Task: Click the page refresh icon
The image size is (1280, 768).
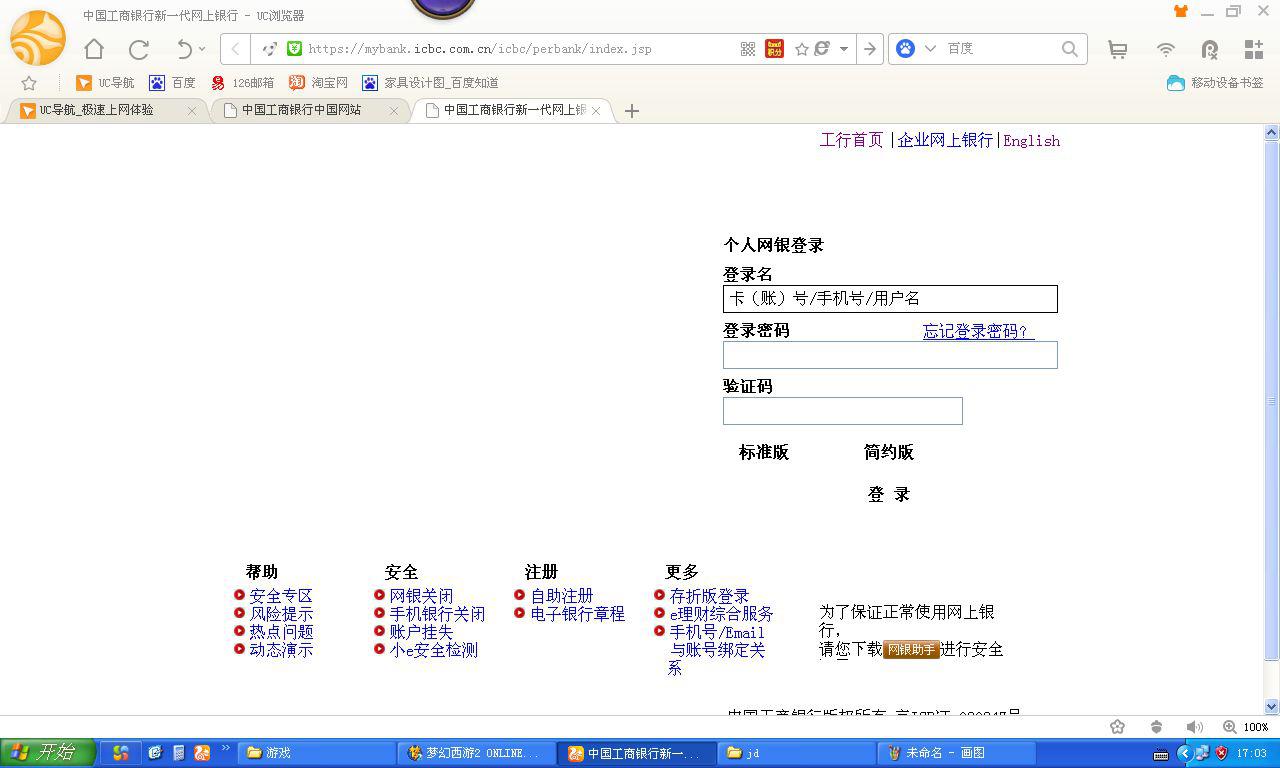Action: [x=139, y=48]
